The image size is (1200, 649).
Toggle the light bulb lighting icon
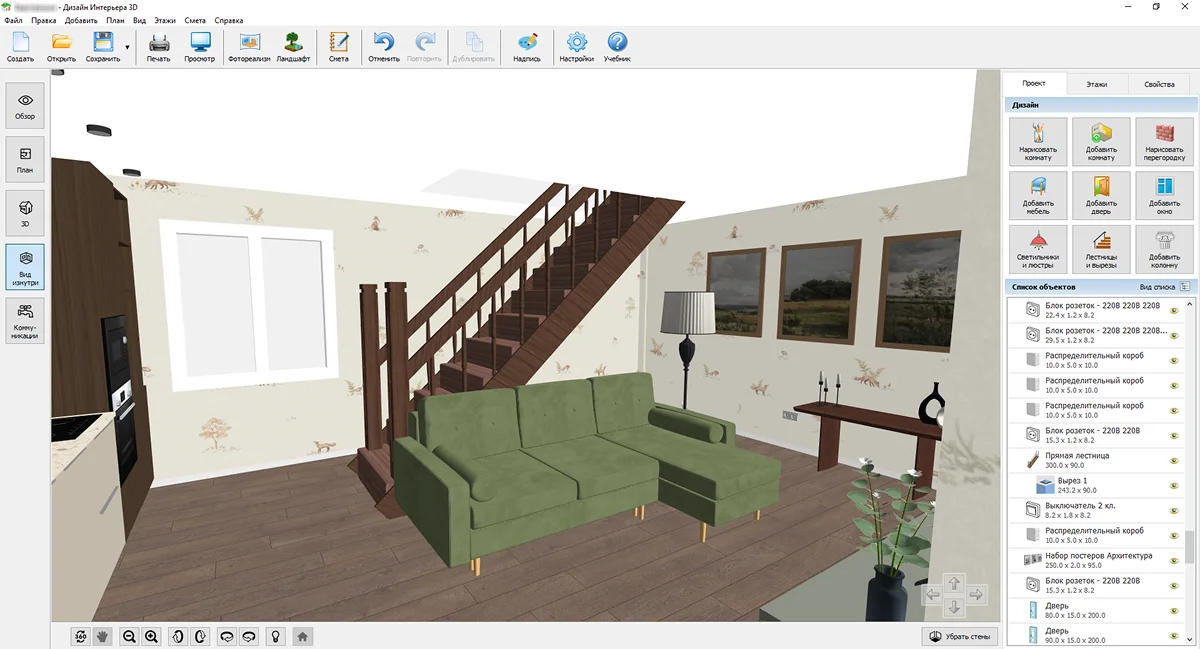tap(275, 636)
